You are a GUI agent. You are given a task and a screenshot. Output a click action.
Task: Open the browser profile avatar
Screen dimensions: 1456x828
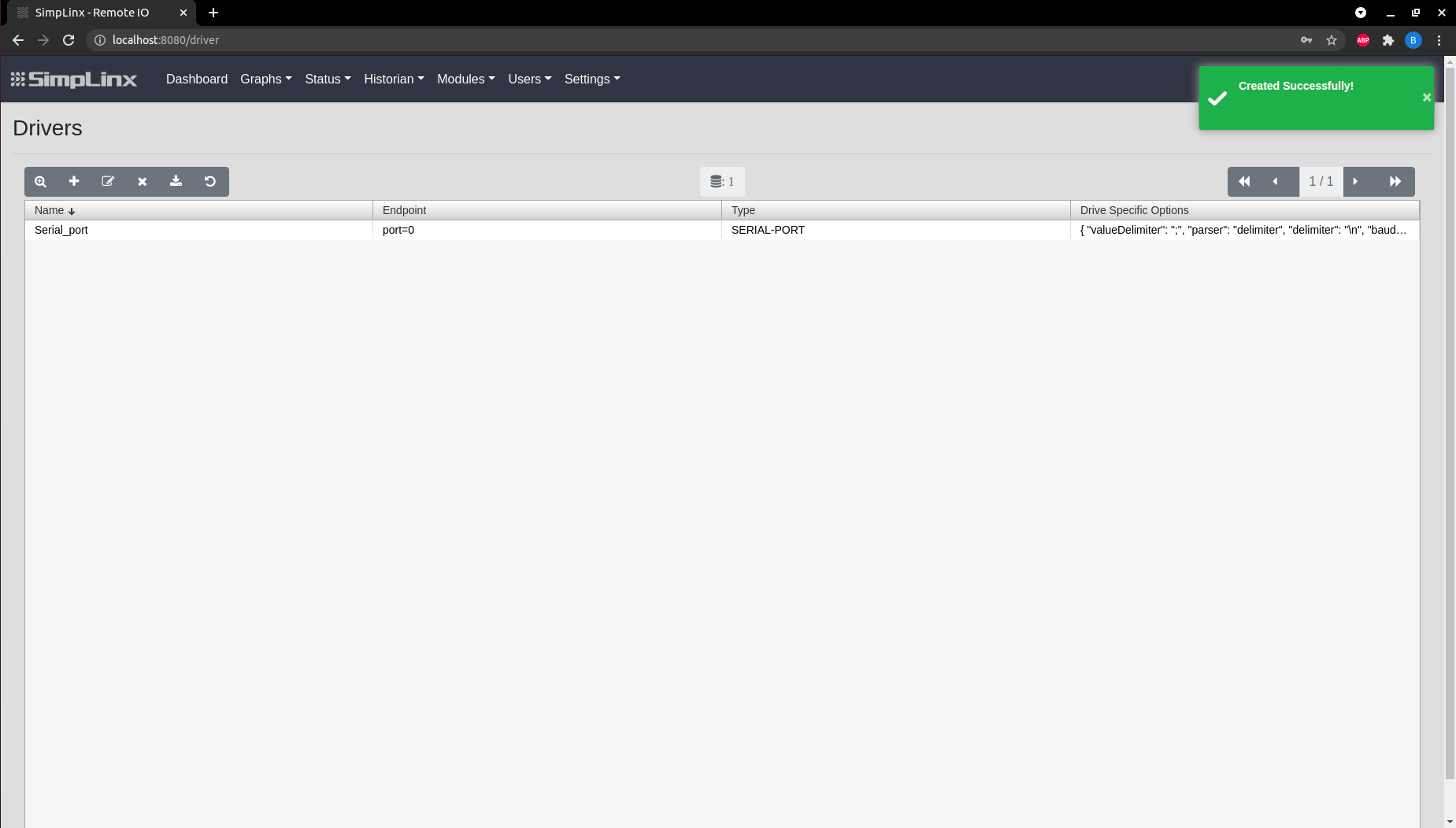coord(1413,40)
